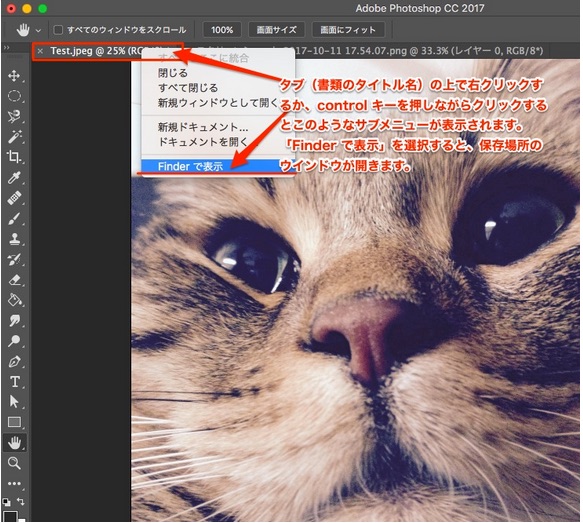Select the Zoom tool
583x523 pixels.
[x=14, y=463]
